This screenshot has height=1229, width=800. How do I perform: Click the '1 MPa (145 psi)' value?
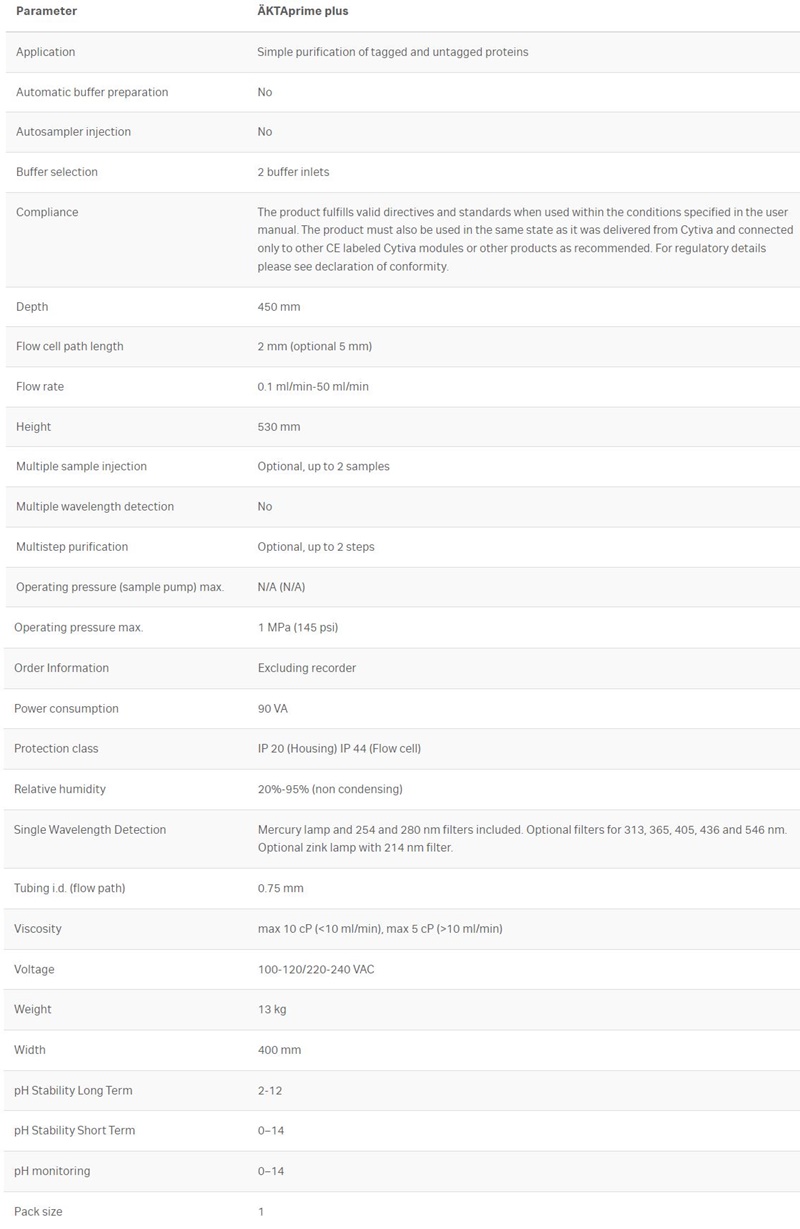pos(298,628)
